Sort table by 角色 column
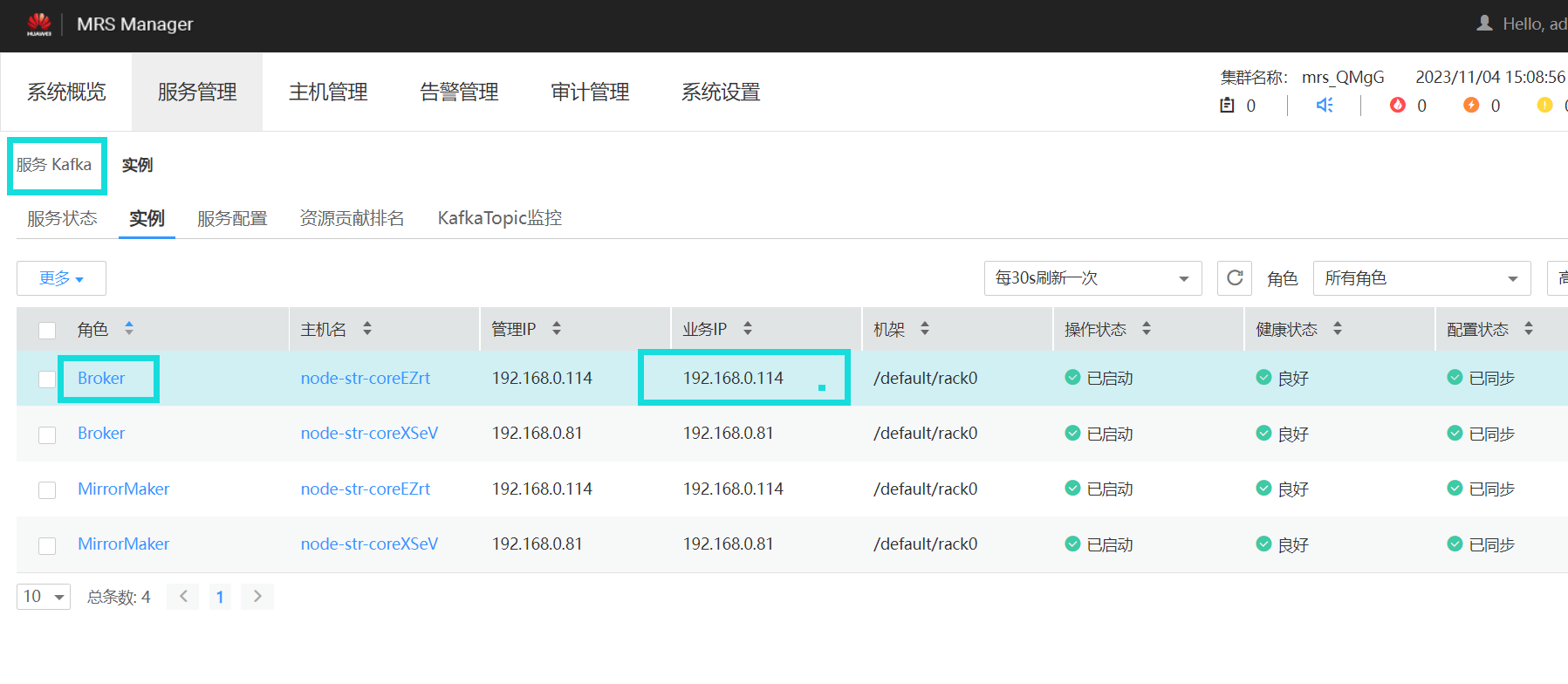This screenshot has width=1568, height=684. [x=129, y=328]
